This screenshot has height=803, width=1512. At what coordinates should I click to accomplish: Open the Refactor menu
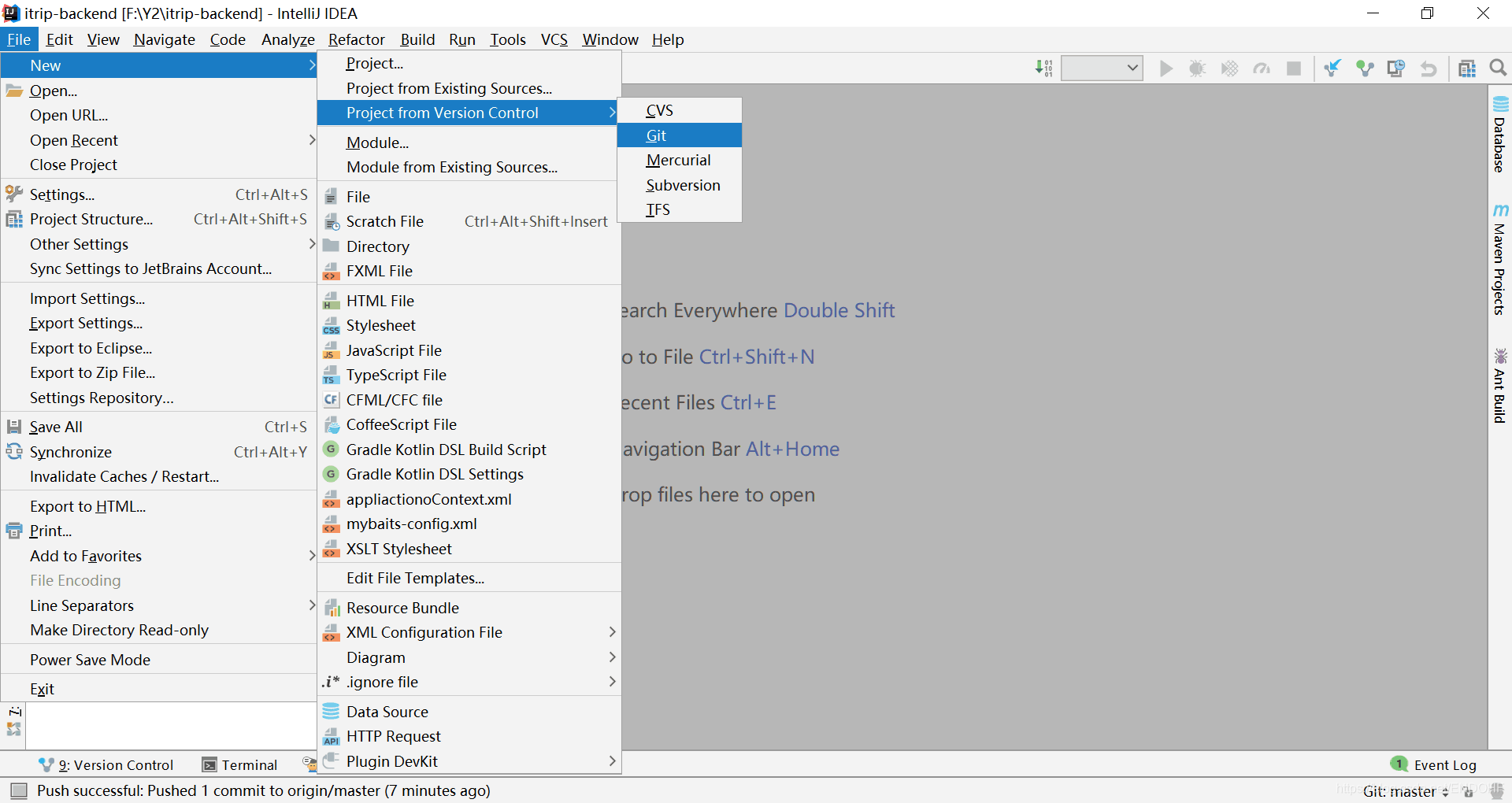point(357,39)
